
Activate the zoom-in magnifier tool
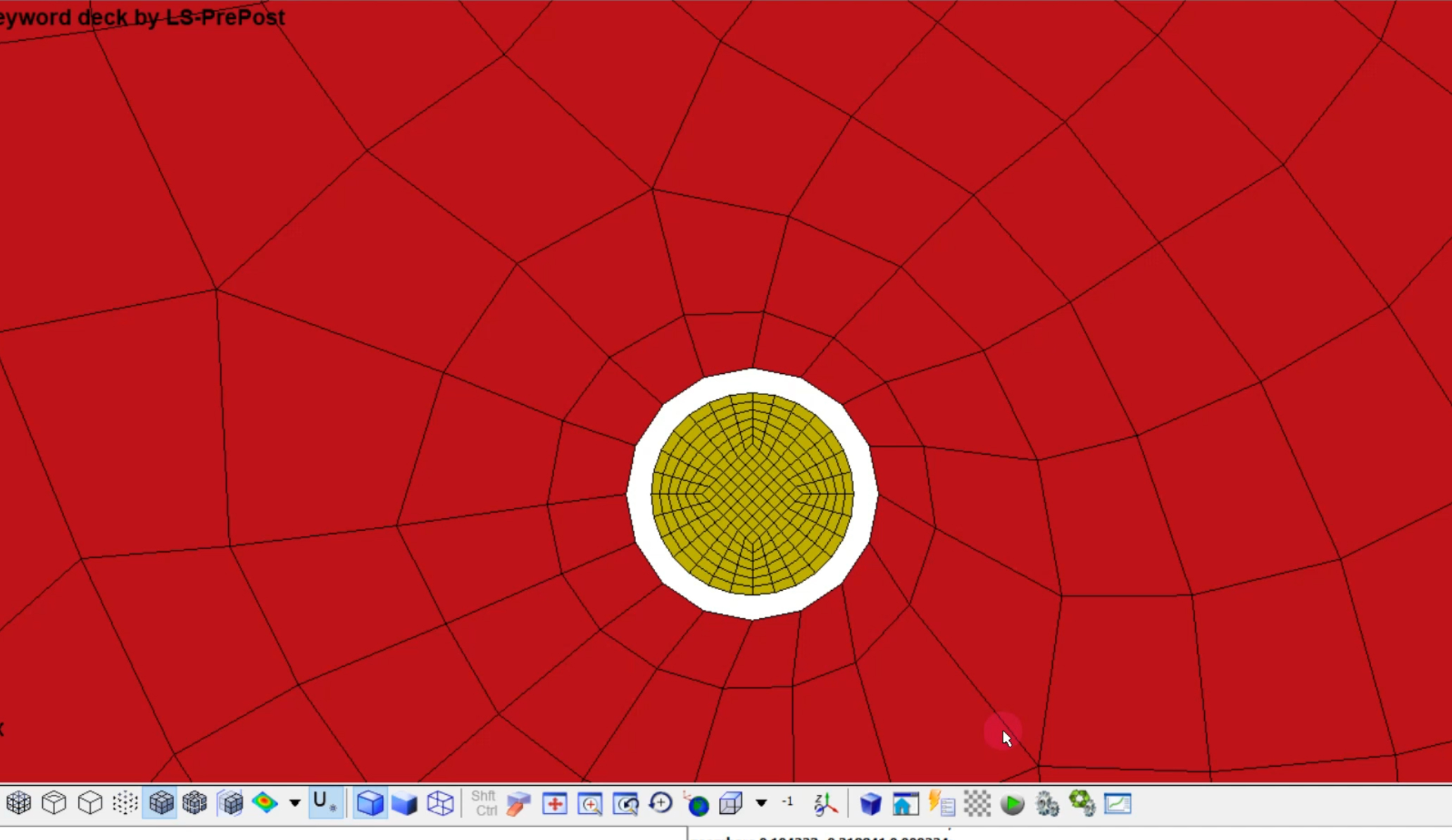[x=590, y=803]
